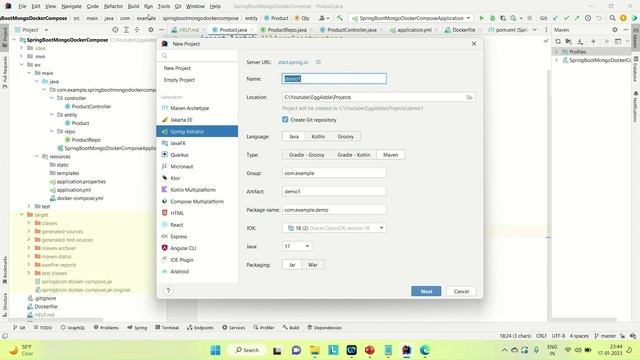The height and width of the screenshot is (360, 640).
Task: Open Search Everywhere magnifier icon
Action: [x=612, y=18]
